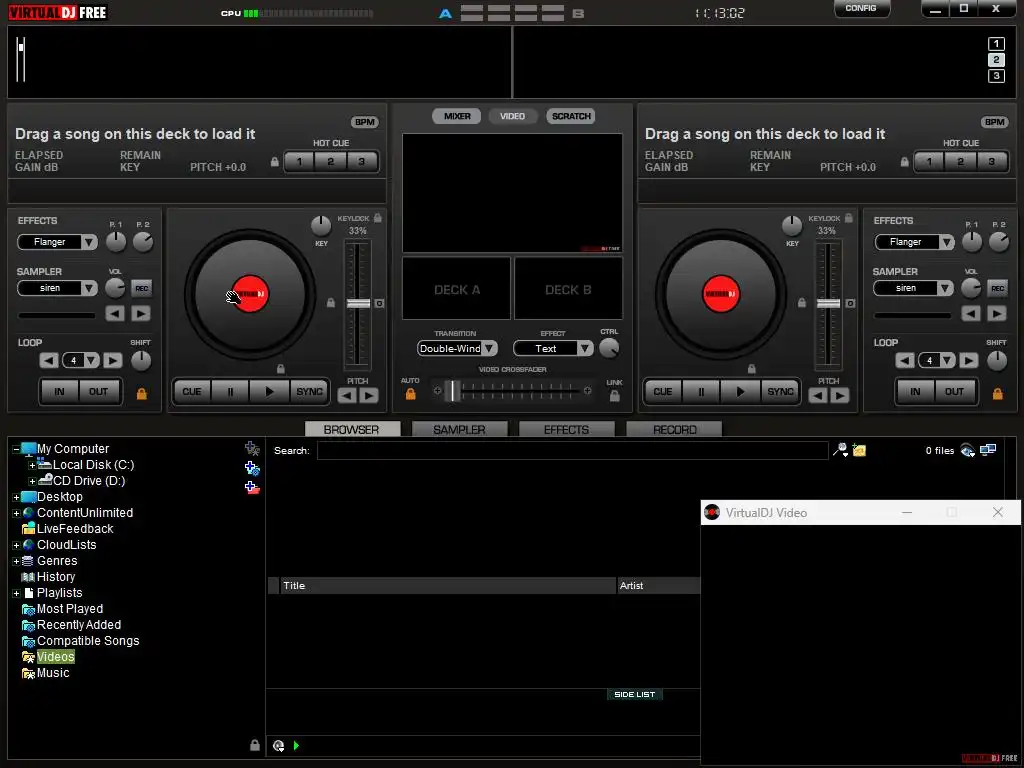
Task: Open left deck Flanger effect dropdown
Action: (x=89, y=242)
